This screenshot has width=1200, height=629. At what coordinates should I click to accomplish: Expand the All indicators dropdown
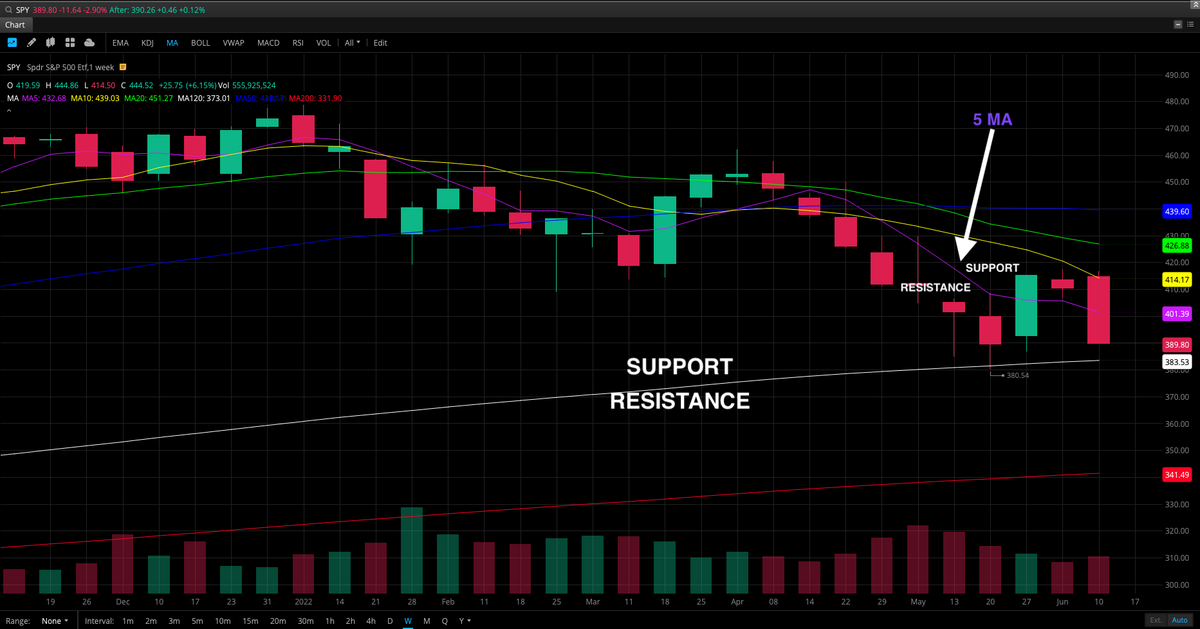[x=352, y=43]
